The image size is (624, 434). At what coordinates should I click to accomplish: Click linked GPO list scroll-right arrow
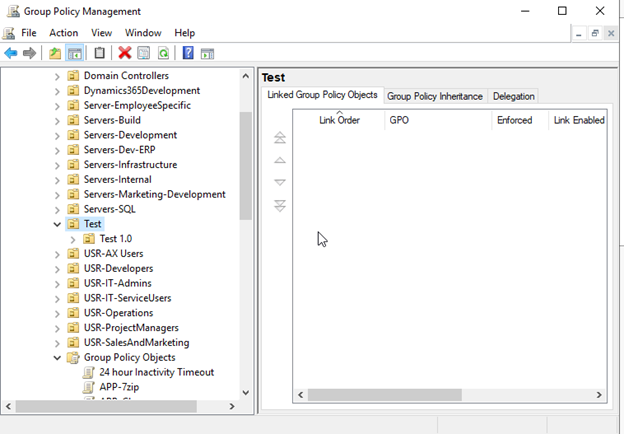(x=599, y=395)
